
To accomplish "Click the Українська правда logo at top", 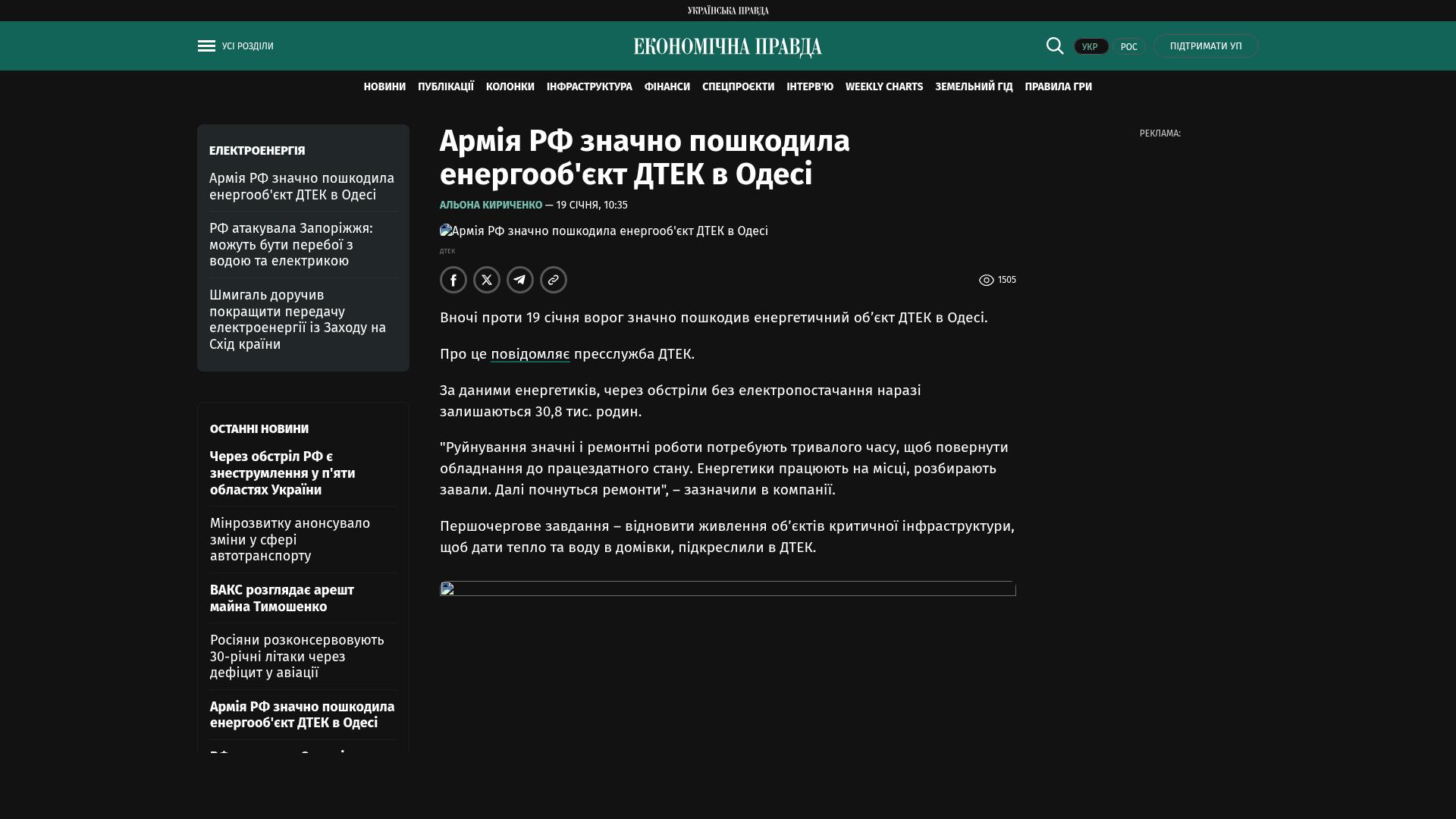I will pos(727,11).
